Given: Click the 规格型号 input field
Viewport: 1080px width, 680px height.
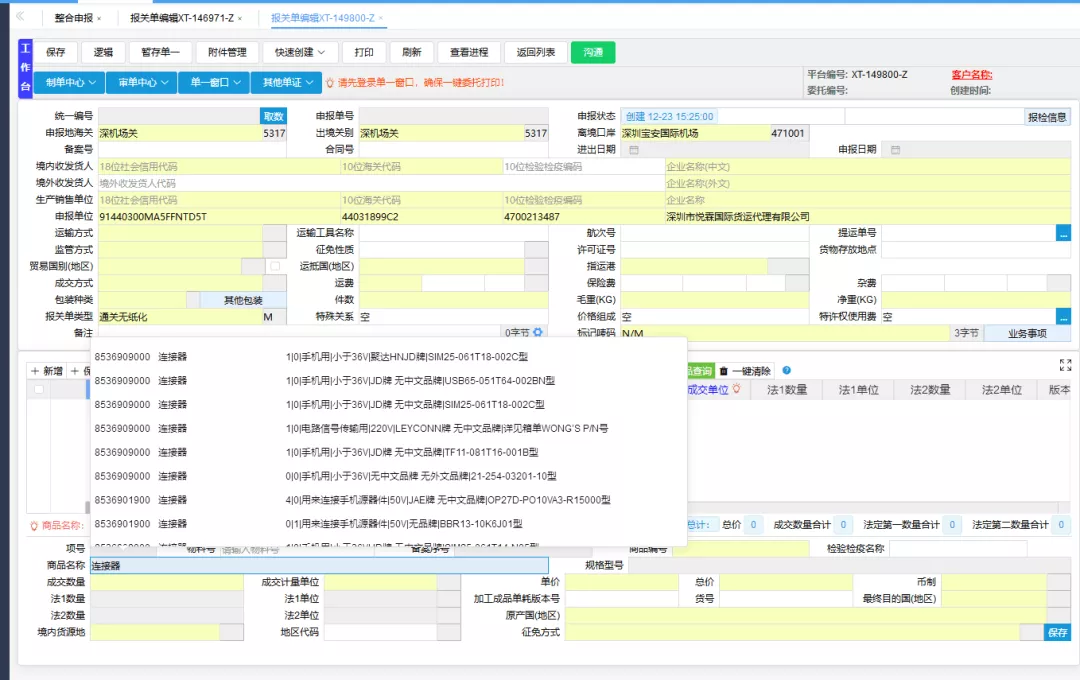Looking at the screenshot, I should coord(849,566).
